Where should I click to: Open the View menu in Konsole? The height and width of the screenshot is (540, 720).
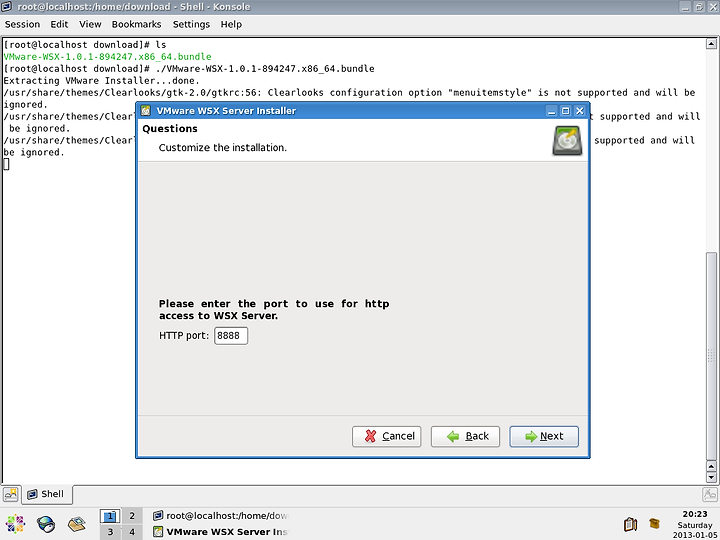coord(90,24)
